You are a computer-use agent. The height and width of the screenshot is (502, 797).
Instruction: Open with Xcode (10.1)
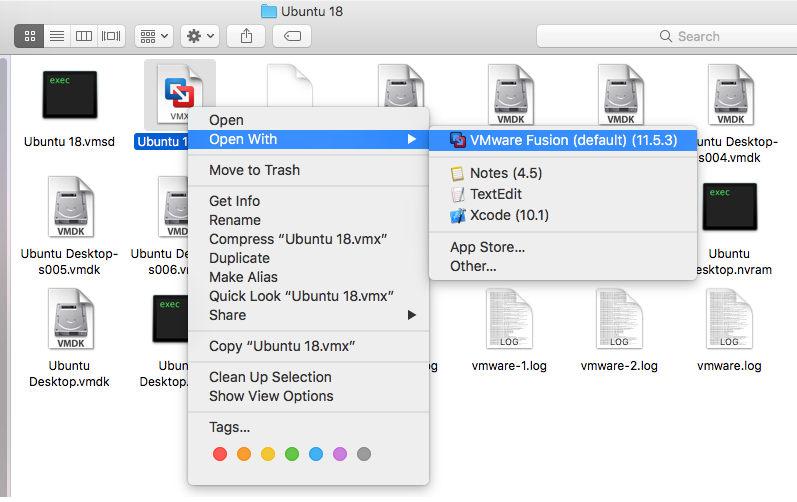(563, 215)
